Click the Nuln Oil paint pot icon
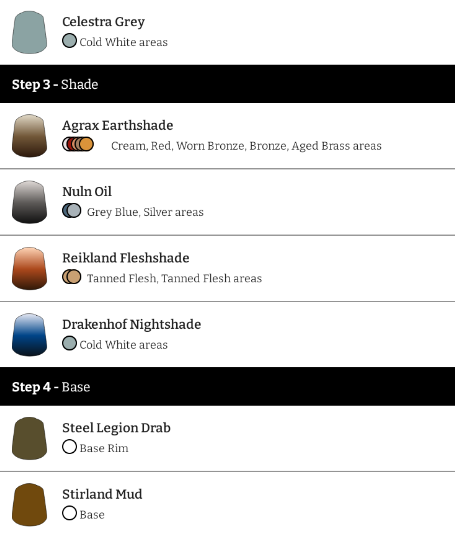The width and height of the screenshot is (455, 534). click(29, 202)
